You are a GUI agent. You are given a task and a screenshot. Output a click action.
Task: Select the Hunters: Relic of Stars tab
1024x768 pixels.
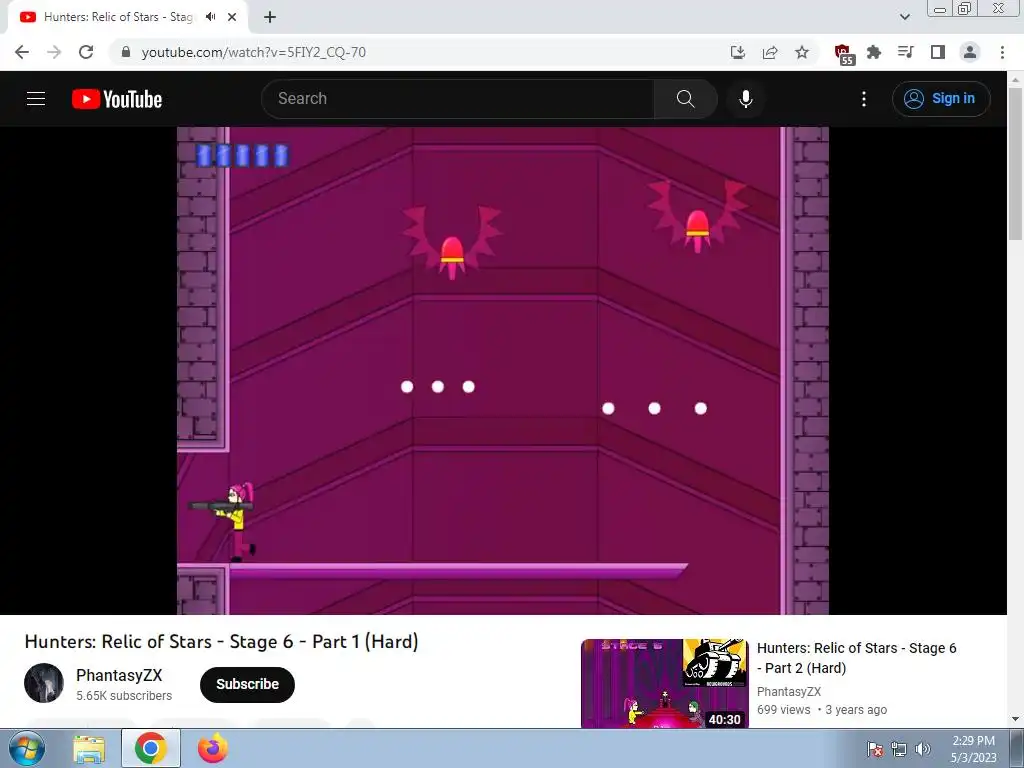coord(127,17)
